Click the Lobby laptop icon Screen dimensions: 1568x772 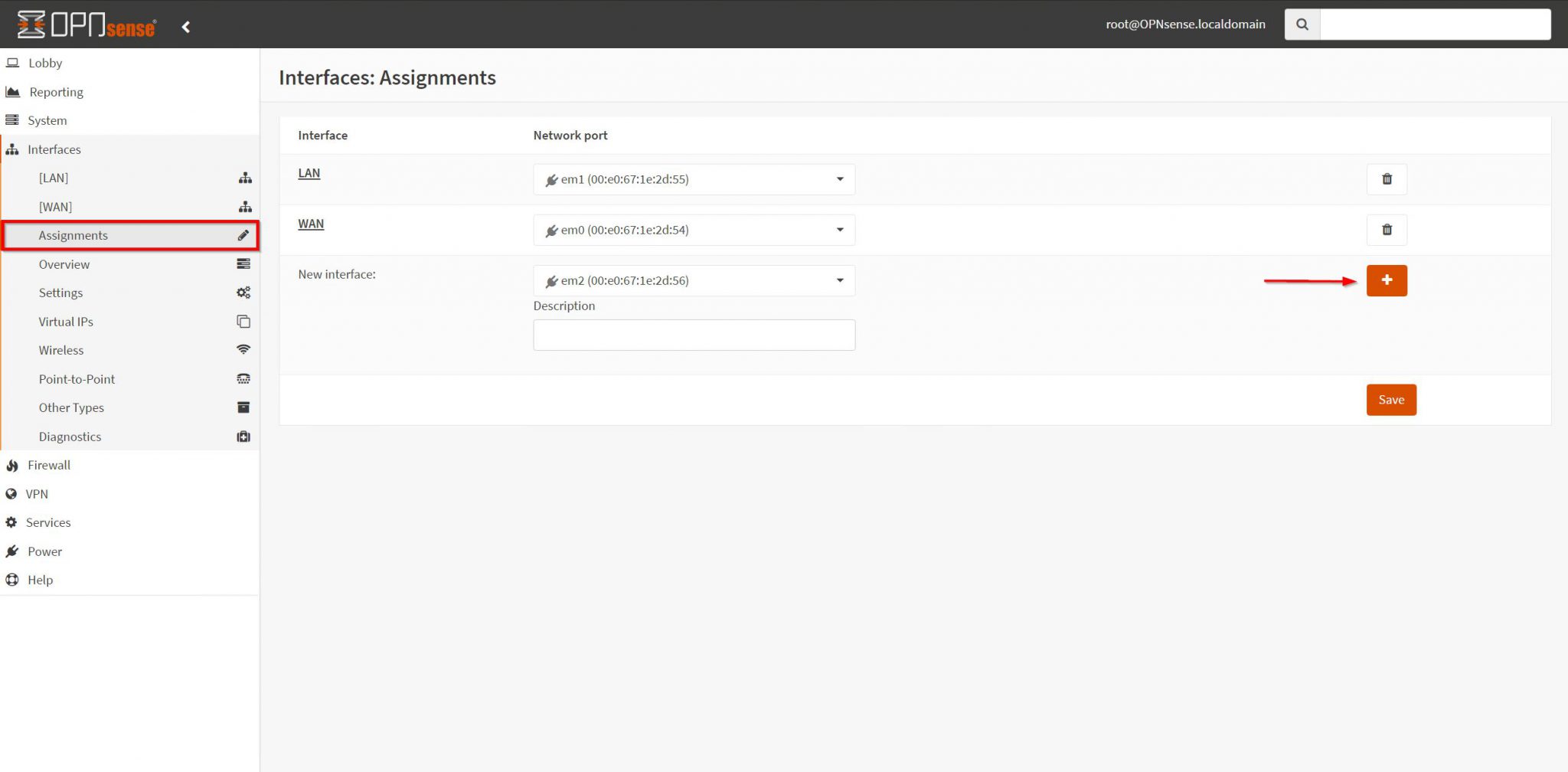click(12, 63)
